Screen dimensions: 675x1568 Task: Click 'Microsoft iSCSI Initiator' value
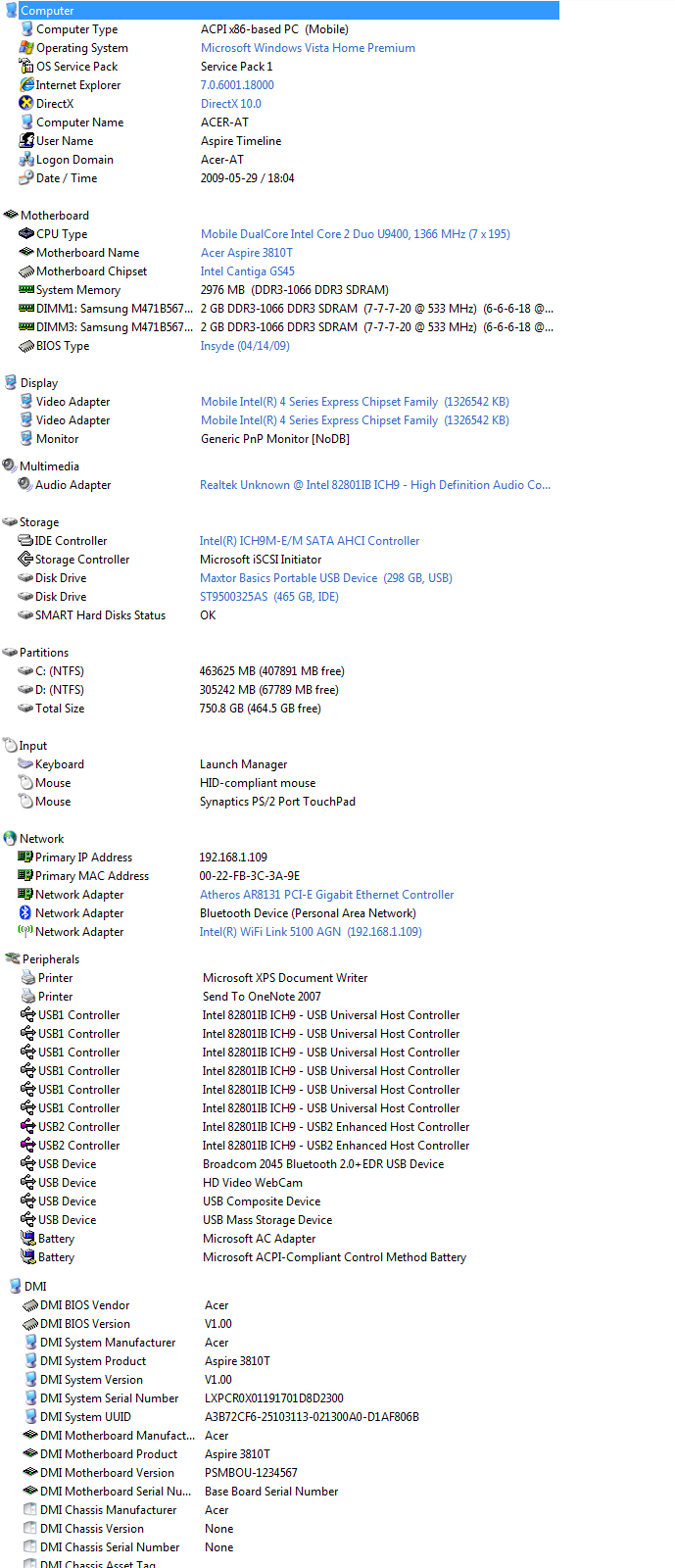[261, 560]
